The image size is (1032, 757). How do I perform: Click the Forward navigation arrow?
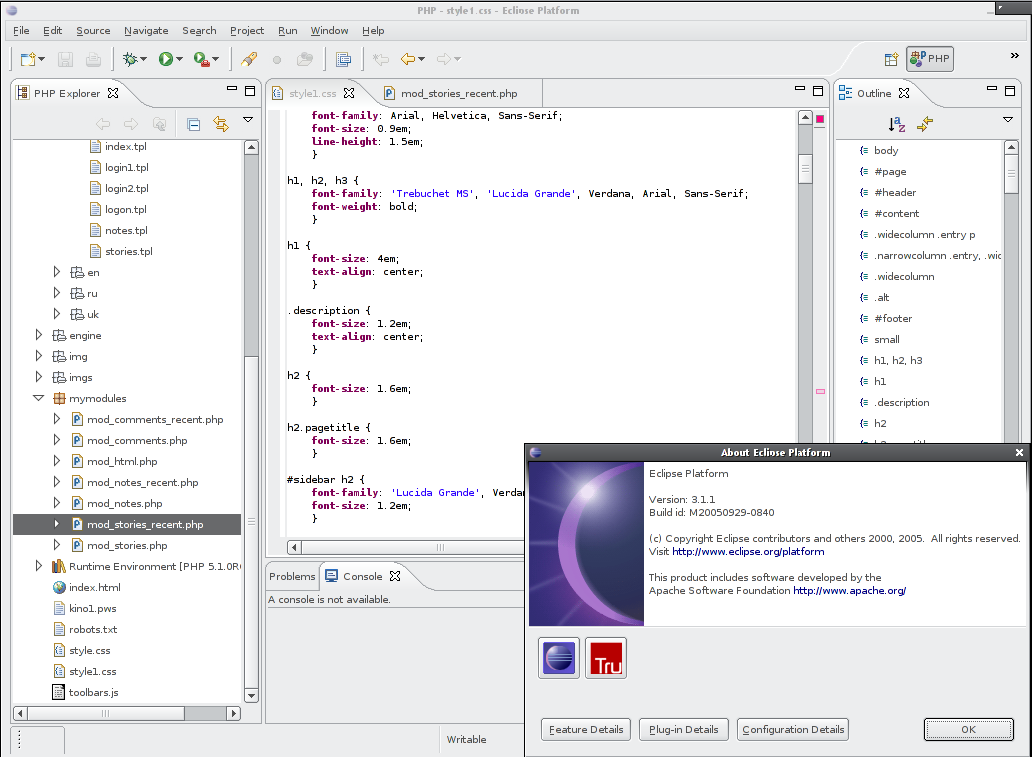tap(444, 59)
